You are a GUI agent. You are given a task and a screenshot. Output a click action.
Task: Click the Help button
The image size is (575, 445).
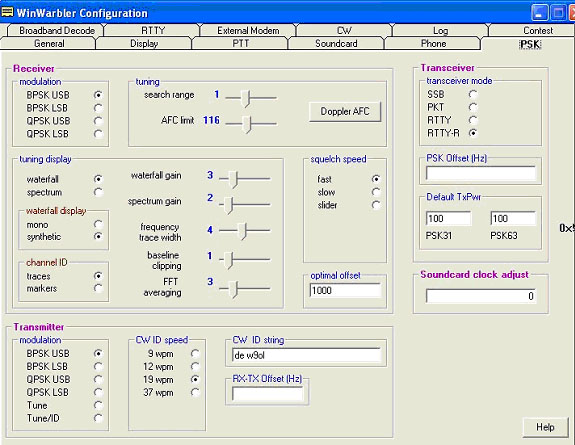[545, 427]
